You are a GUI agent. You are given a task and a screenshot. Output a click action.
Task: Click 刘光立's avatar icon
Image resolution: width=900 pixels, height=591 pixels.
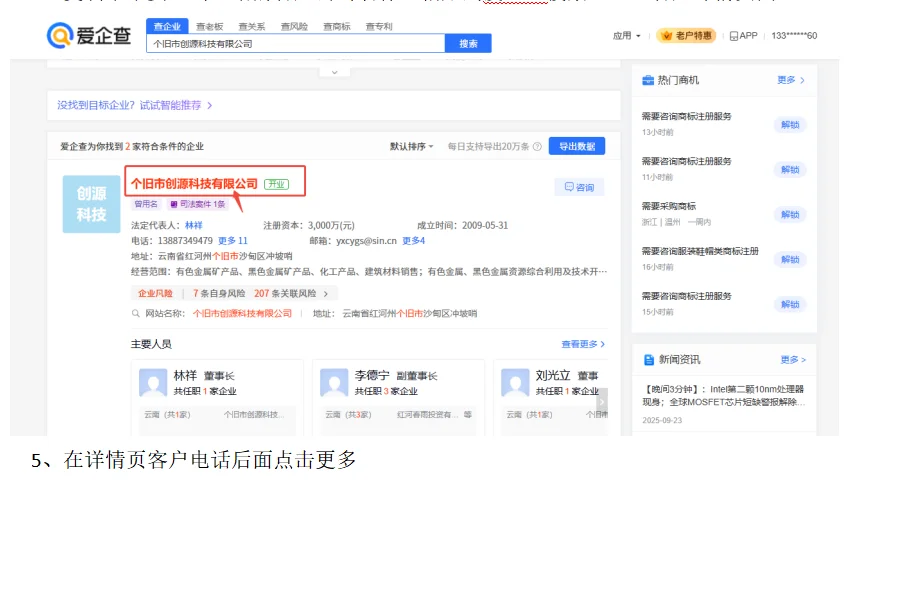[515, 383]
